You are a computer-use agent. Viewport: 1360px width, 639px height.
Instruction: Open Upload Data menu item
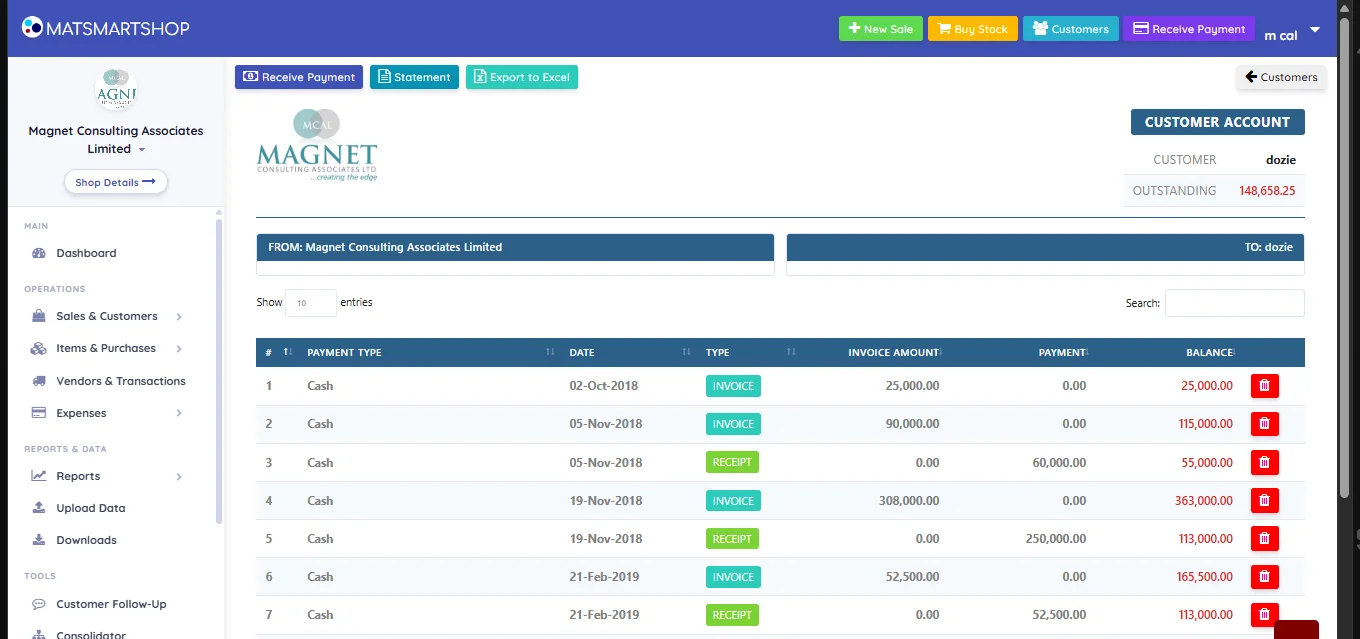pos(90,508)
